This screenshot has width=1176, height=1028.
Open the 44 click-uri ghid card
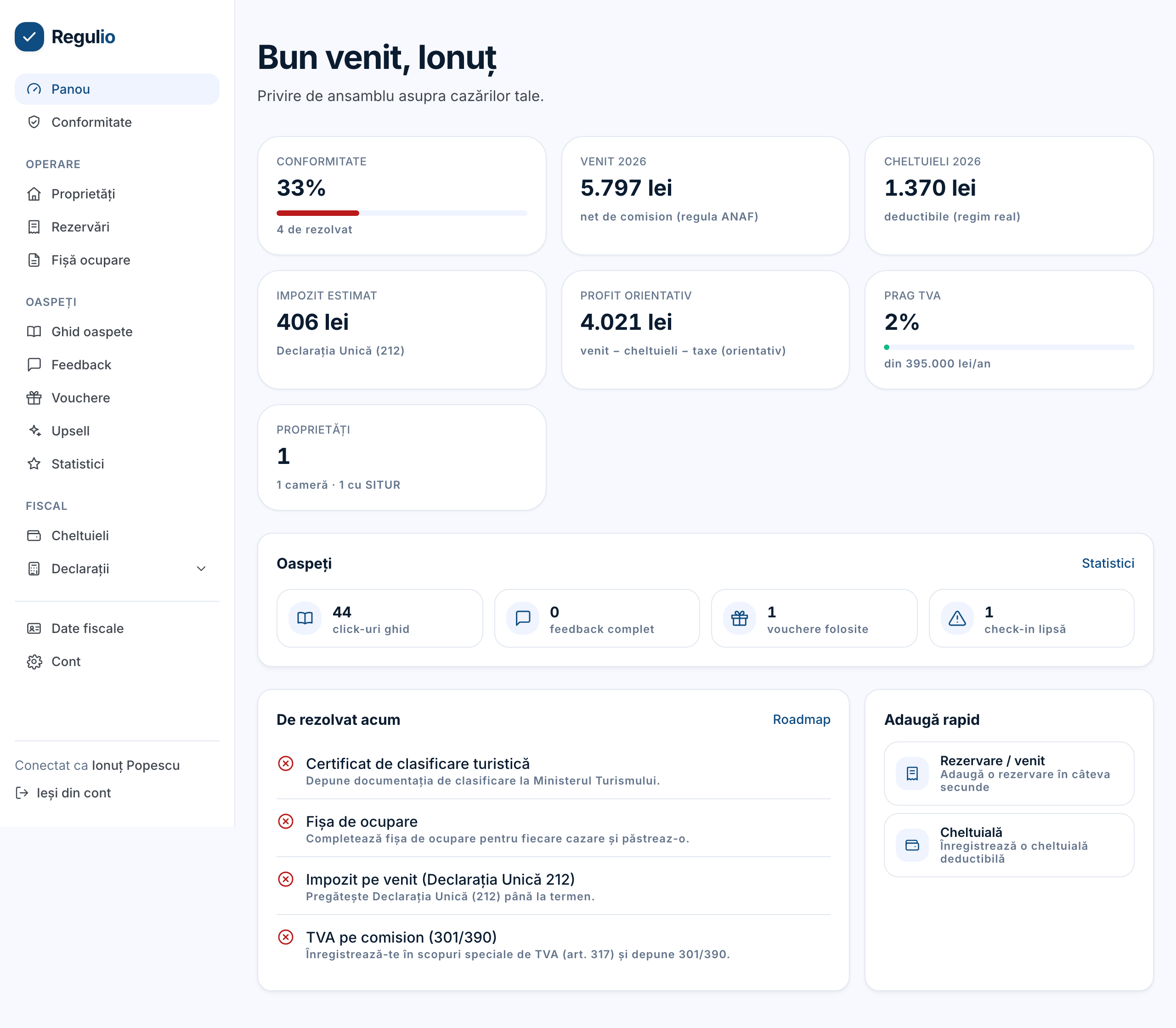coord(379,618)
